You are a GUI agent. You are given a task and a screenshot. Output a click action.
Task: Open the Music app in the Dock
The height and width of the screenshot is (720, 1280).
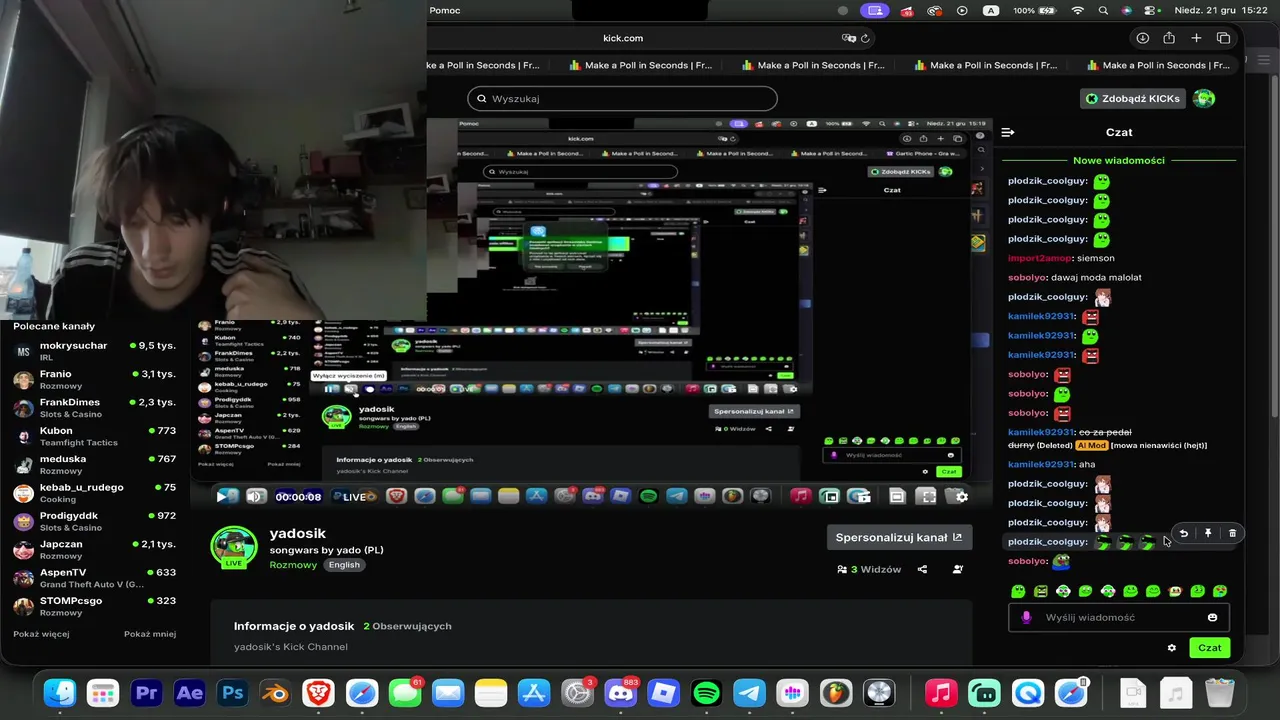941,692
